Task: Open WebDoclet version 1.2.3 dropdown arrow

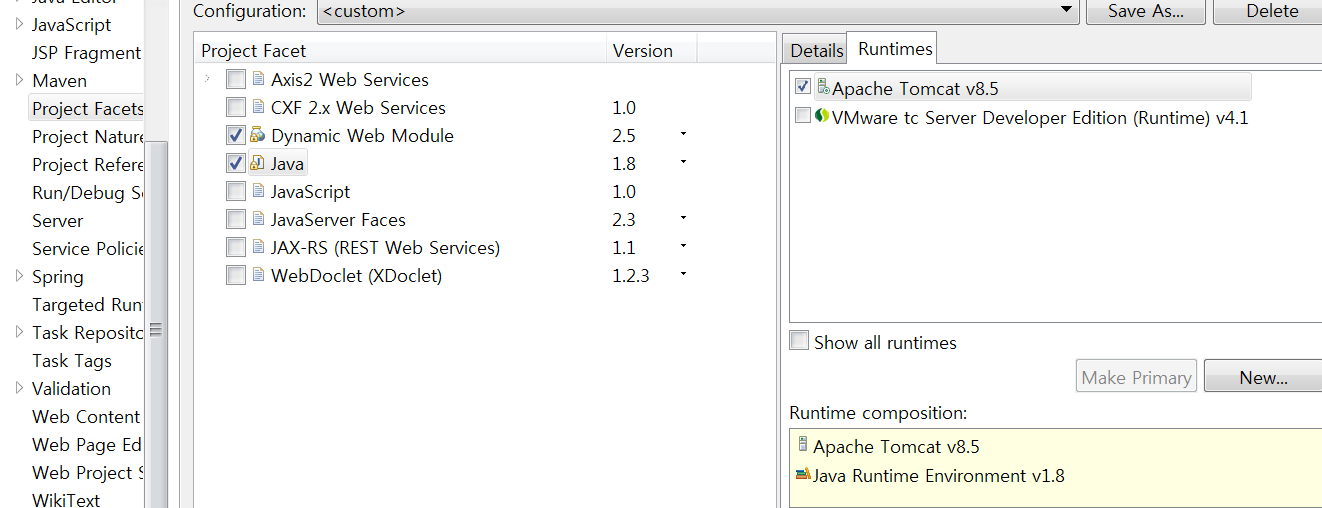Action: pyautogui.click(x=684, y=274)
